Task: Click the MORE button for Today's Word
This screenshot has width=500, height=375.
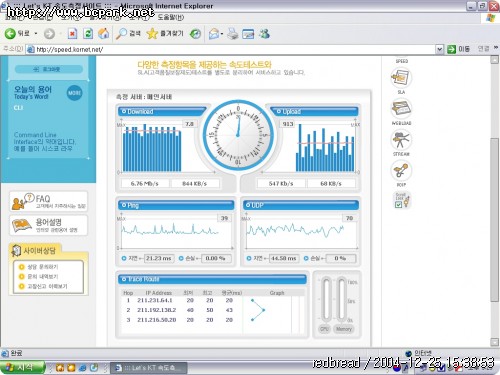Action: coord(74,93)
